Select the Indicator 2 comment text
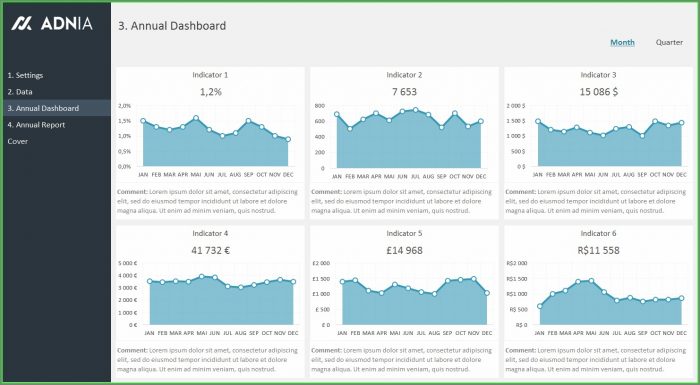Image resolution: width=700 pixels, height=385 pixels. tap(402, 201)
